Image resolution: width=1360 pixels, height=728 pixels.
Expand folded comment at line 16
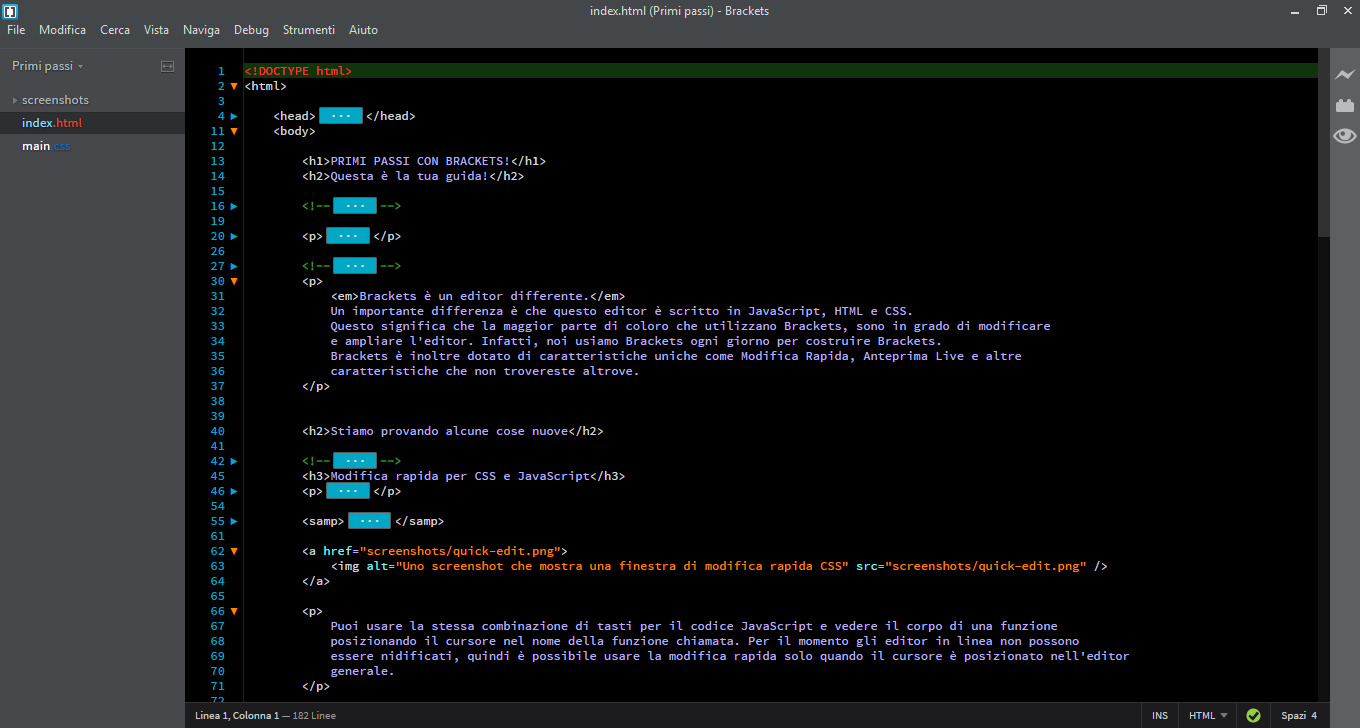[234, 206]
